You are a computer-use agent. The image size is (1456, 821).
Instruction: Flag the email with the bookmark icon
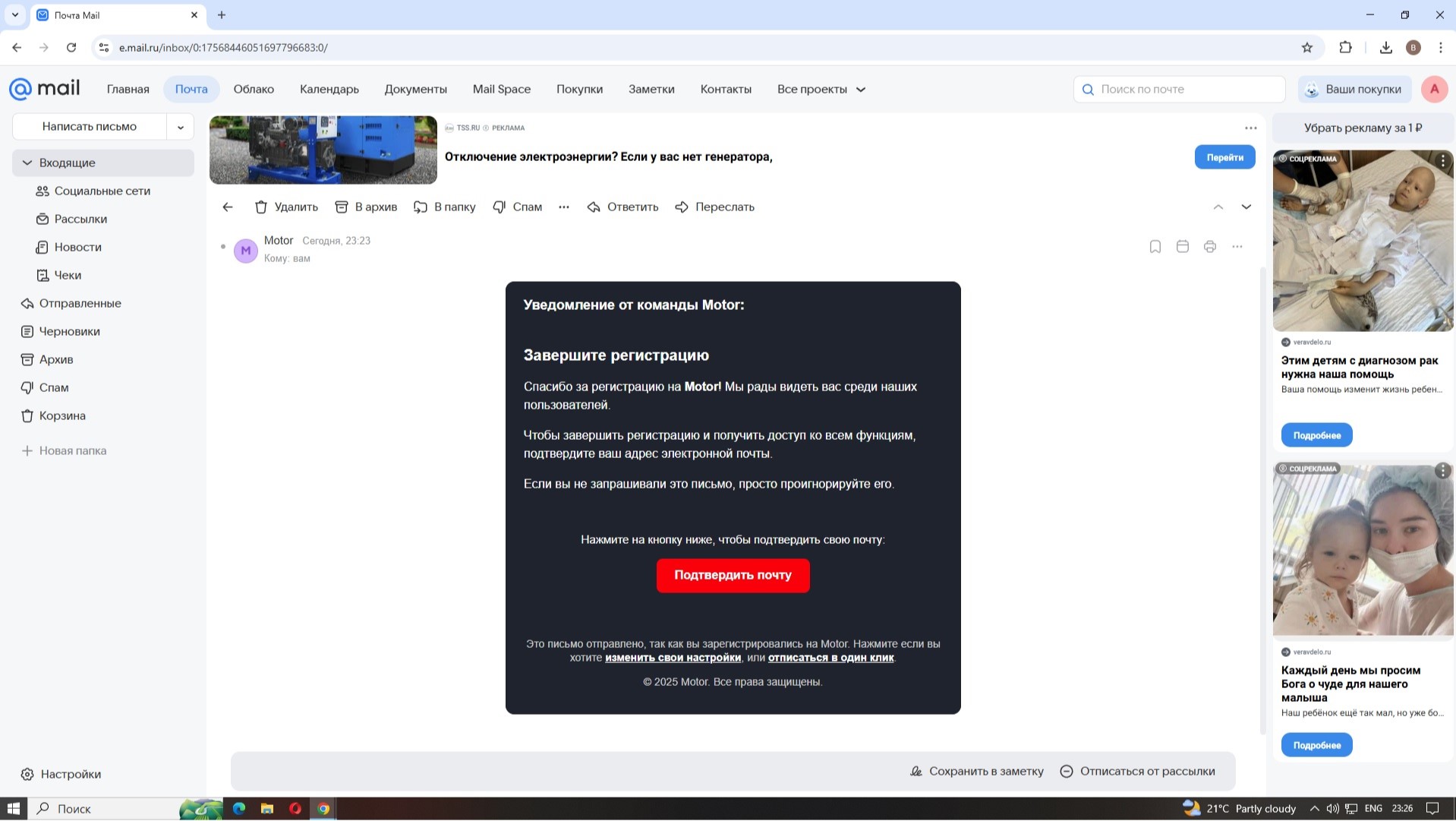[x=1155, y=246]
